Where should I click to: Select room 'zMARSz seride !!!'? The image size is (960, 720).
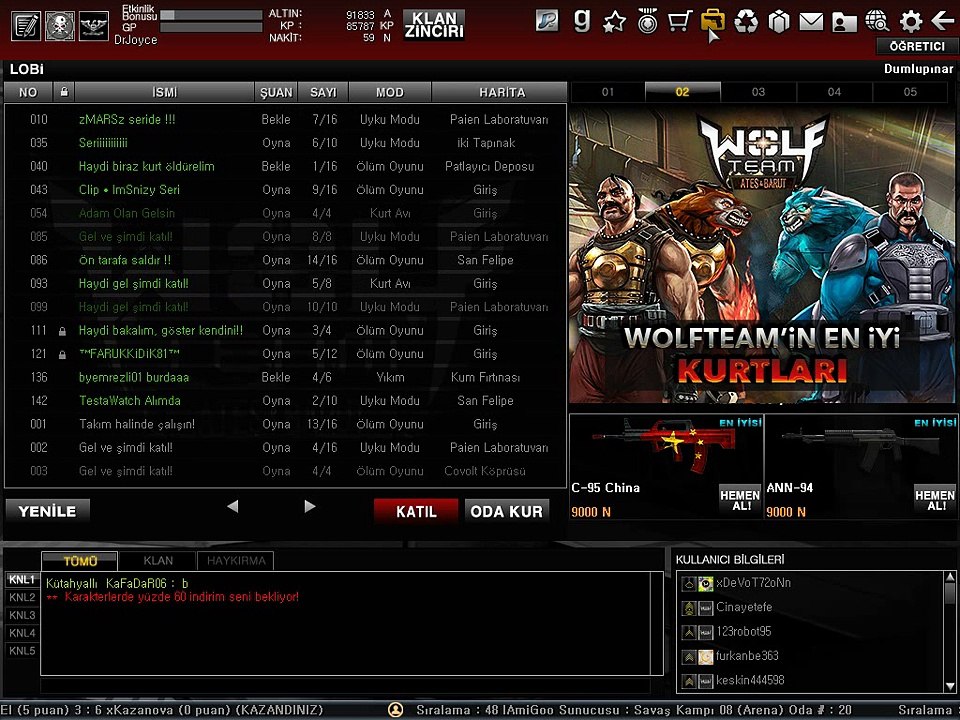tap(285, 119)
